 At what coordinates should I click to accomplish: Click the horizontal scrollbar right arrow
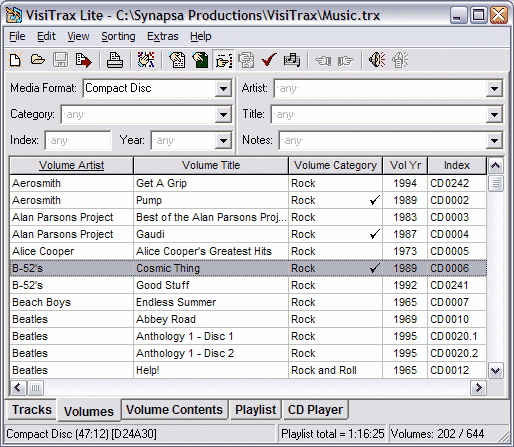pos(478,387)
